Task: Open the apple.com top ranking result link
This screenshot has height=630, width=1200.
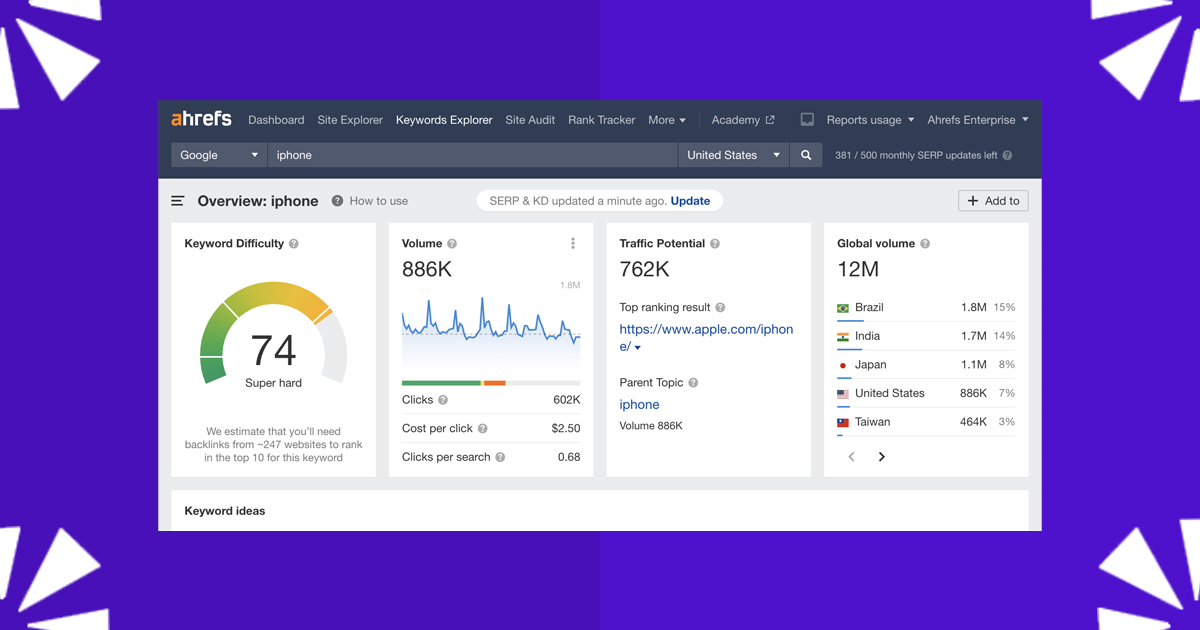Action: [x=705, y=330]
